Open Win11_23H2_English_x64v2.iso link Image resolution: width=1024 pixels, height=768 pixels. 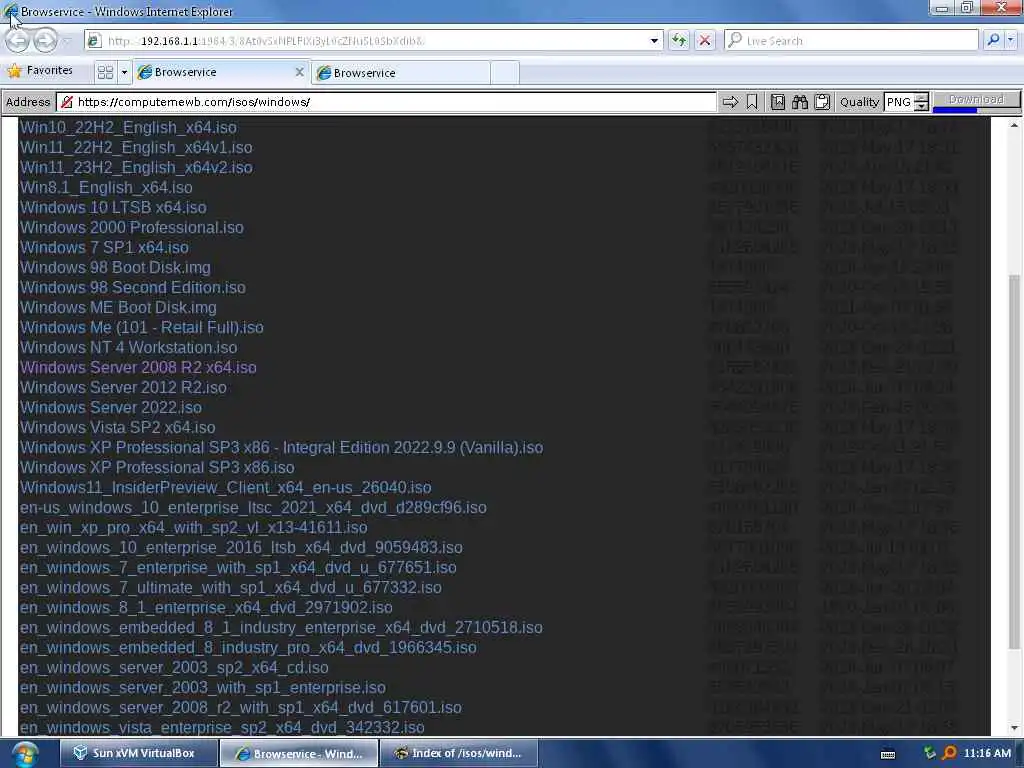coord(136,167)
